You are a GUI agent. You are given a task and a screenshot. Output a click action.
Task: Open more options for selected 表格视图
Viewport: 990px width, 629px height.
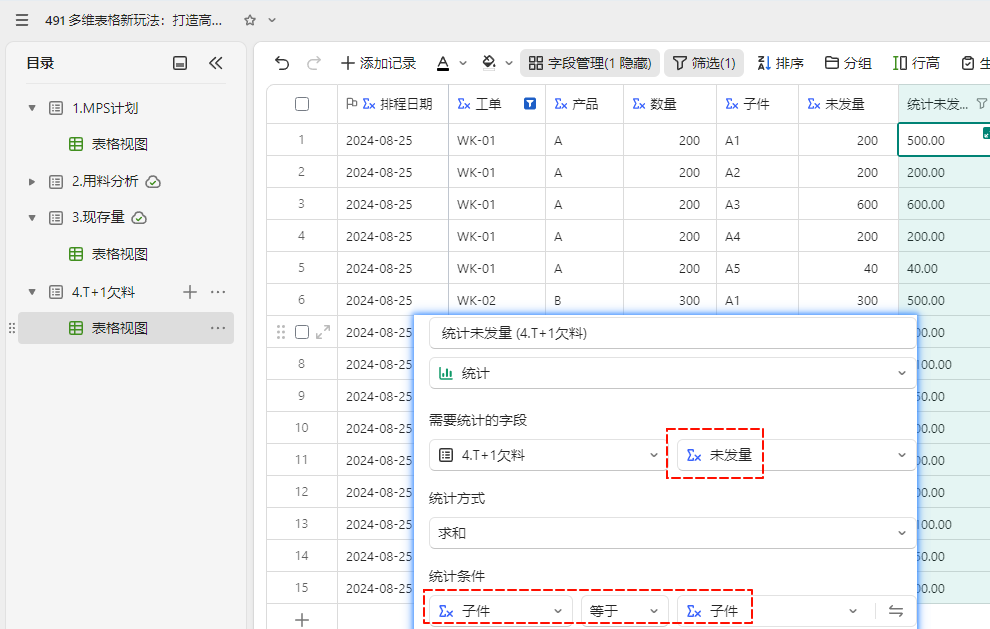coord(218,328)
